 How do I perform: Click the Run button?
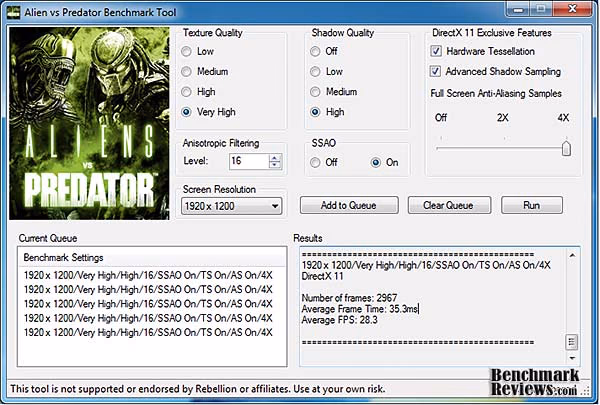point(532,206)
